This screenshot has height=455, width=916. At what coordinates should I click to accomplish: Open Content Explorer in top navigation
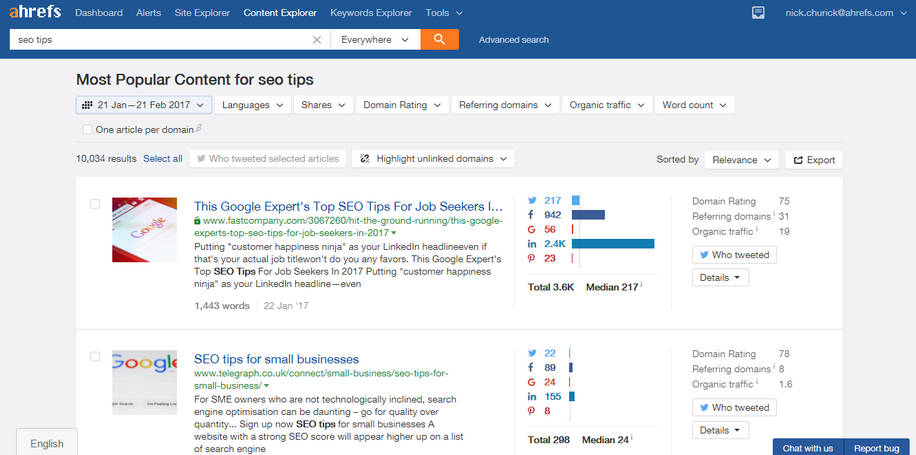pyautogui.click(x=280, y=13)
